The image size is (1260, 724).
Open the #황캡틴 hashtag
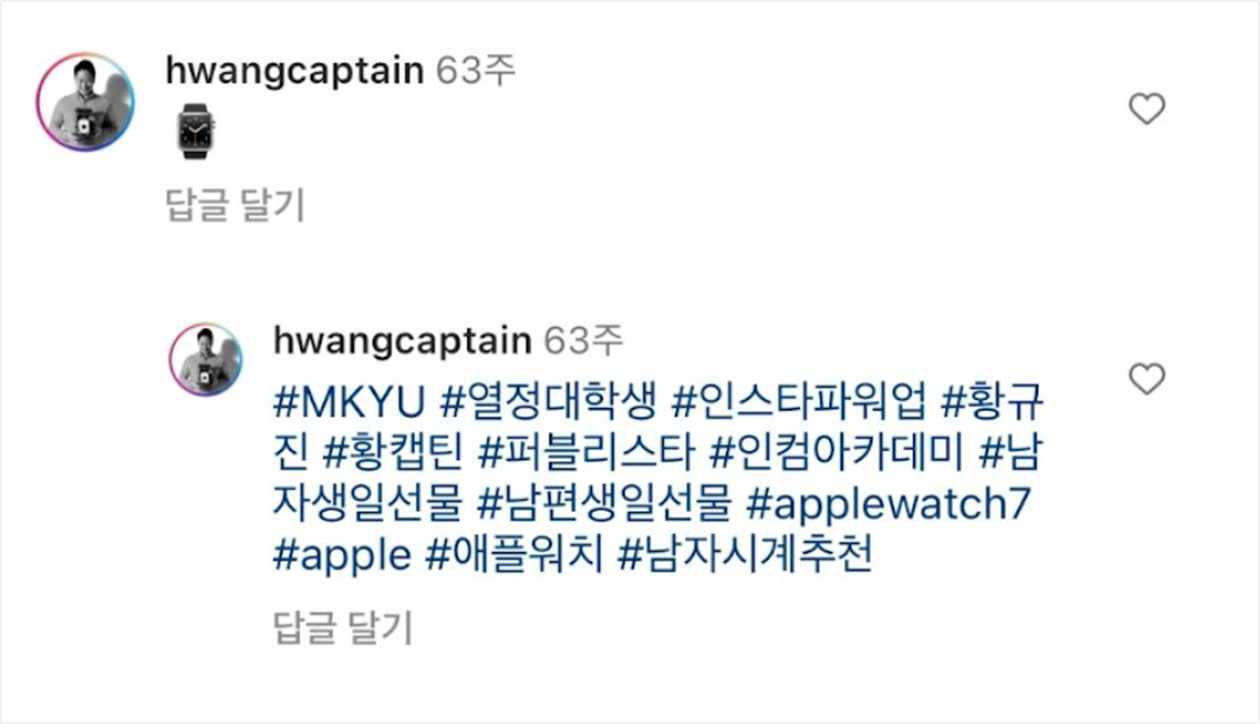pos(391,453)
